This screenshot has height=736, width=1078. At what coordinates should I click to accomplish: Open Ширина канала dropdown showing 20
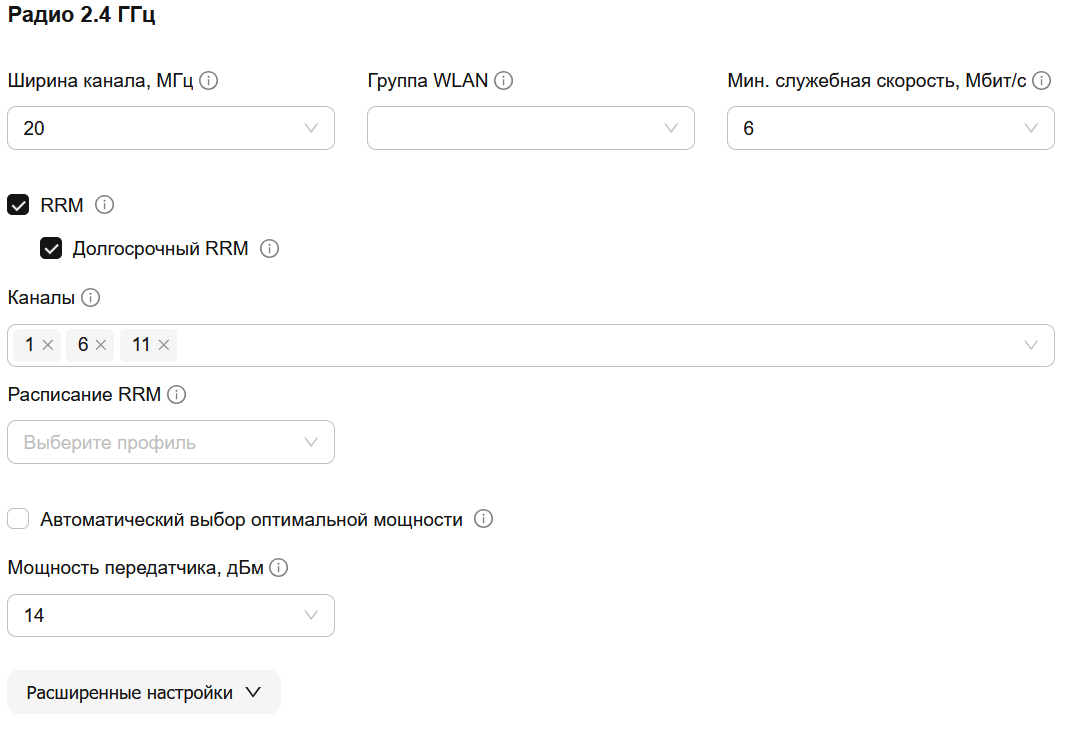(x=170, y=128)
